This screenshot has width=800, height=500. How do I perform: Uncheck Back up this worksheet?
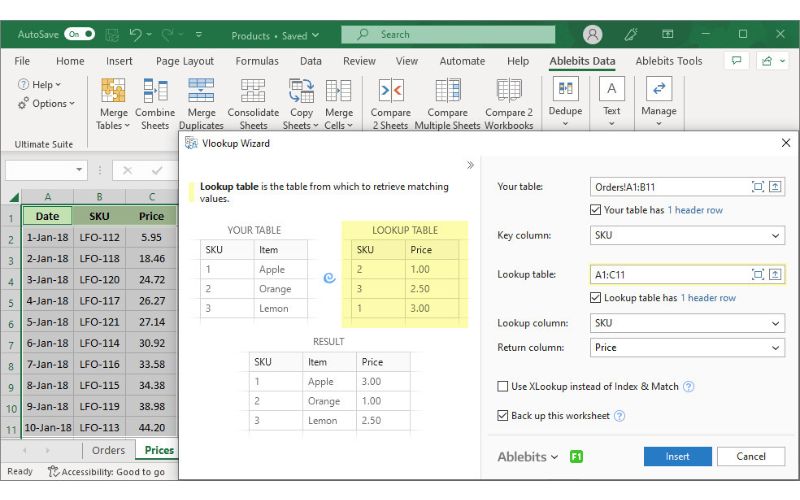(x=503, y=415)
